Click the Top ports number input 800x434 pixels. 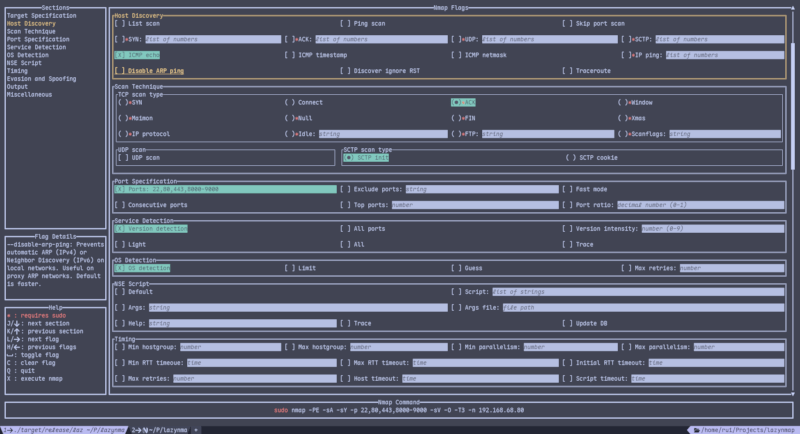[475, 205]
